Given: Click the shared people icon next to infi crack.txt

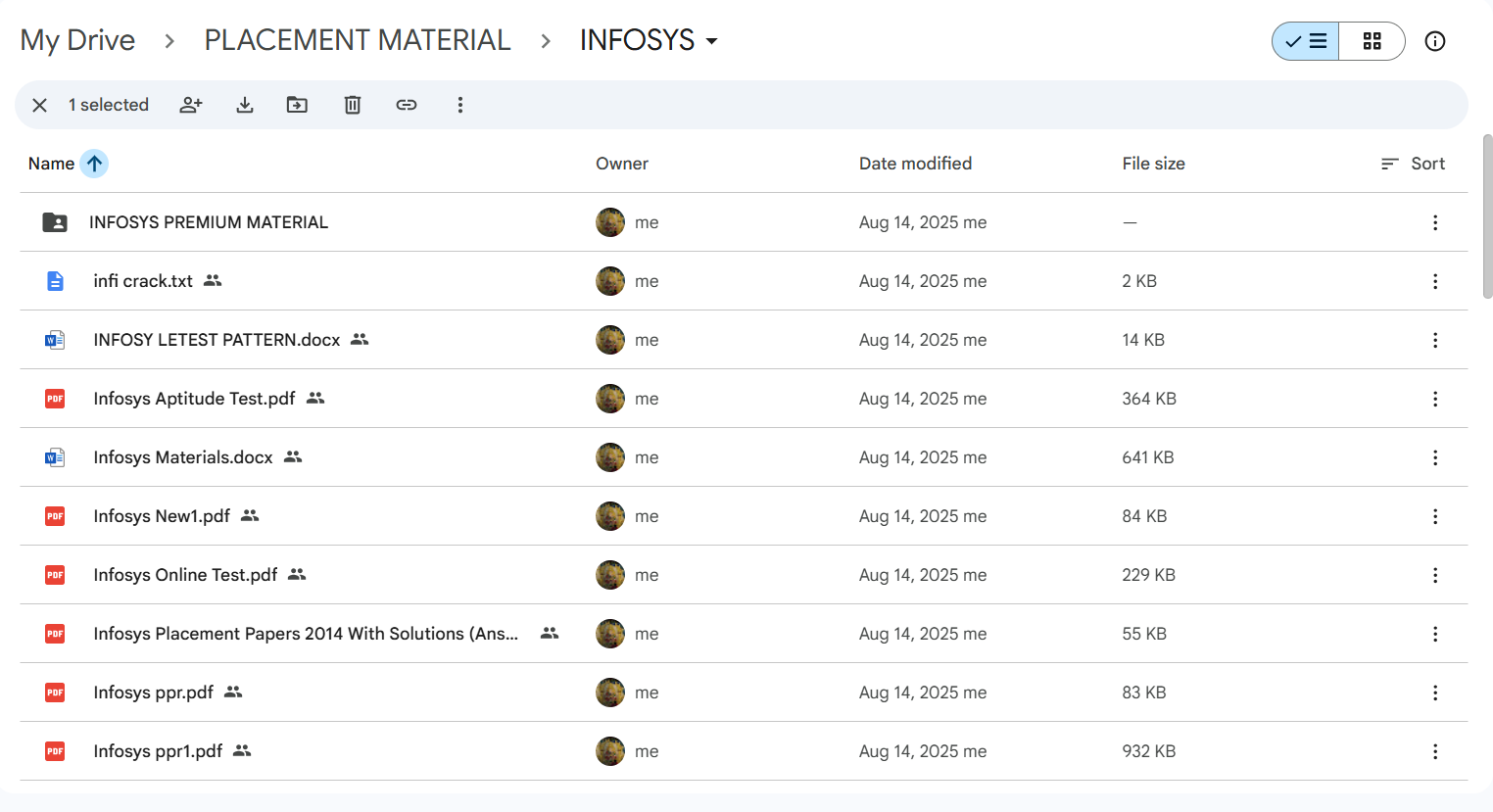Looking at the screenshot, I should 213,281.
